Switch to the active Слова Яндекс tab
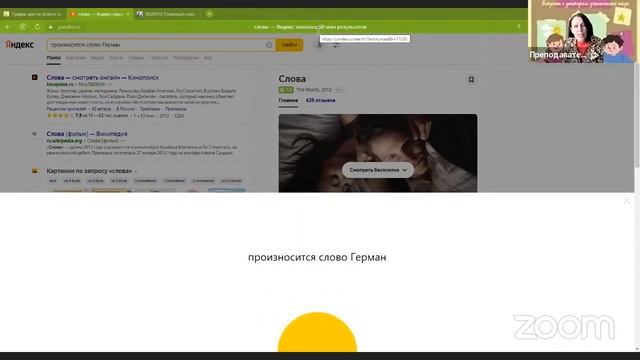The image size is (640, 360). (x=100, y=14)
